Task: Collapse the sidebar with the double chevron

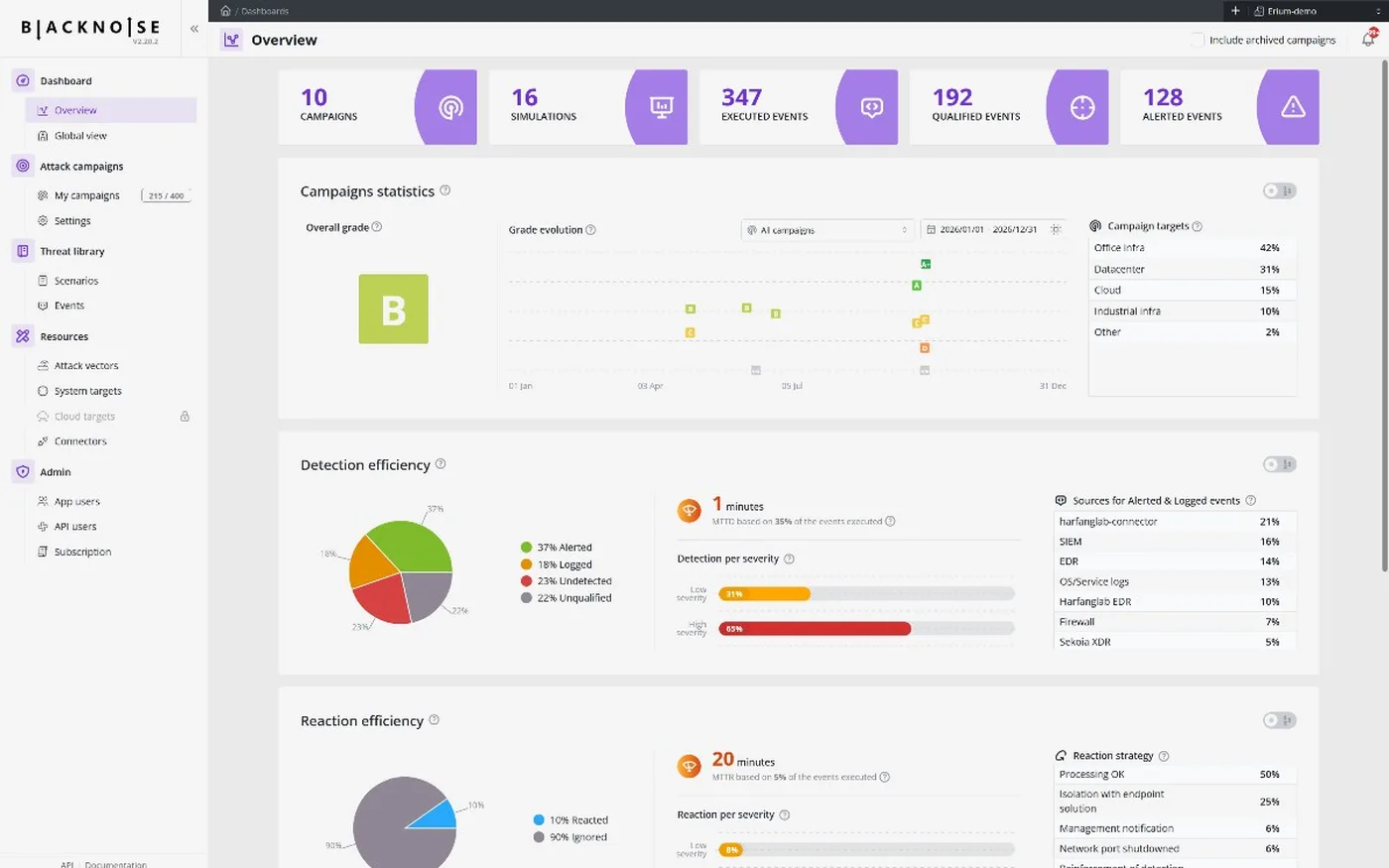Action: tap(194, 29)
